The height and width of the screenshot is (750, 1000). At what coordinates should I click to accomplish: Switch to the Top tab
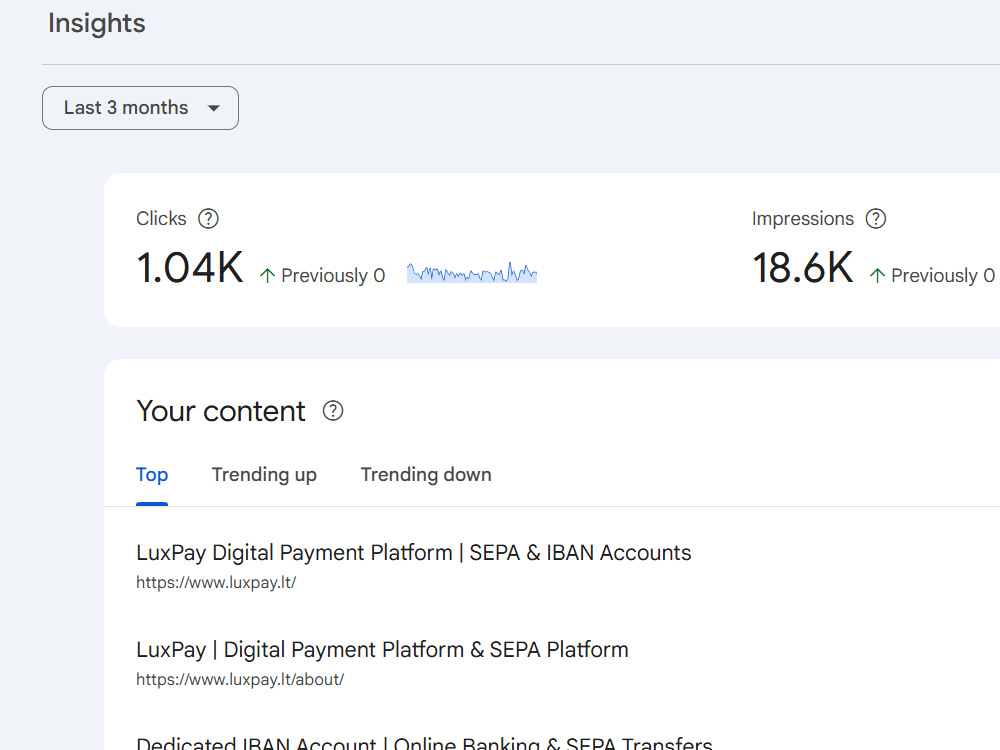(152, 475)
